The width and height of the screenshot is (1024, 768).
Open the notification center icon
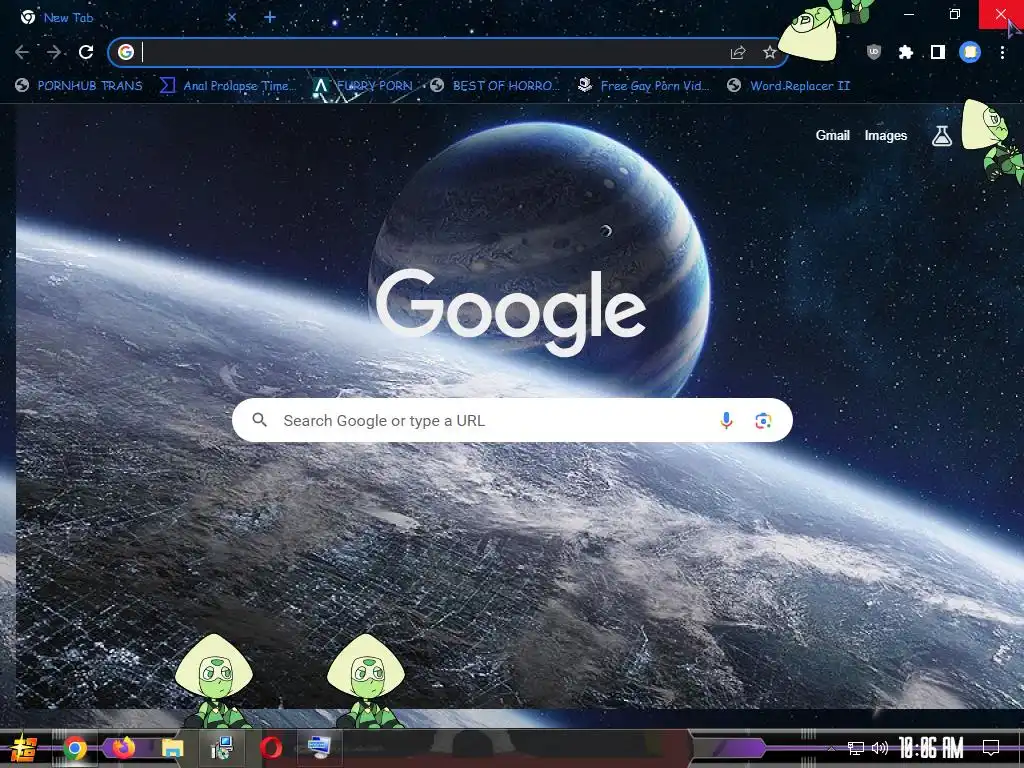tap(991, 747)
